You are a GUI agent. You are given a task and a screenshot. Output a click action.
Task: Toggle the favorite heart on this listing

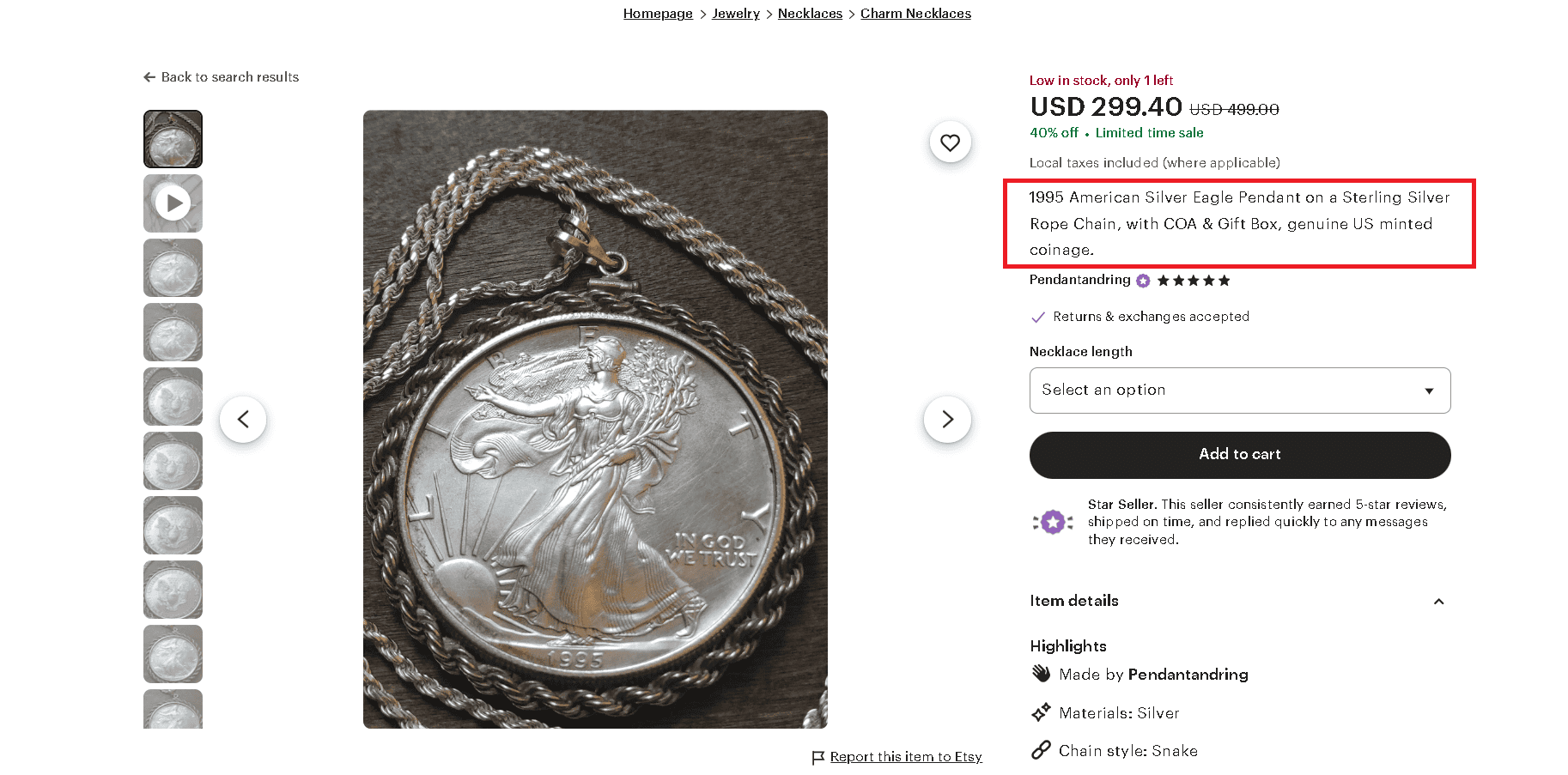[x=949, y=142]
